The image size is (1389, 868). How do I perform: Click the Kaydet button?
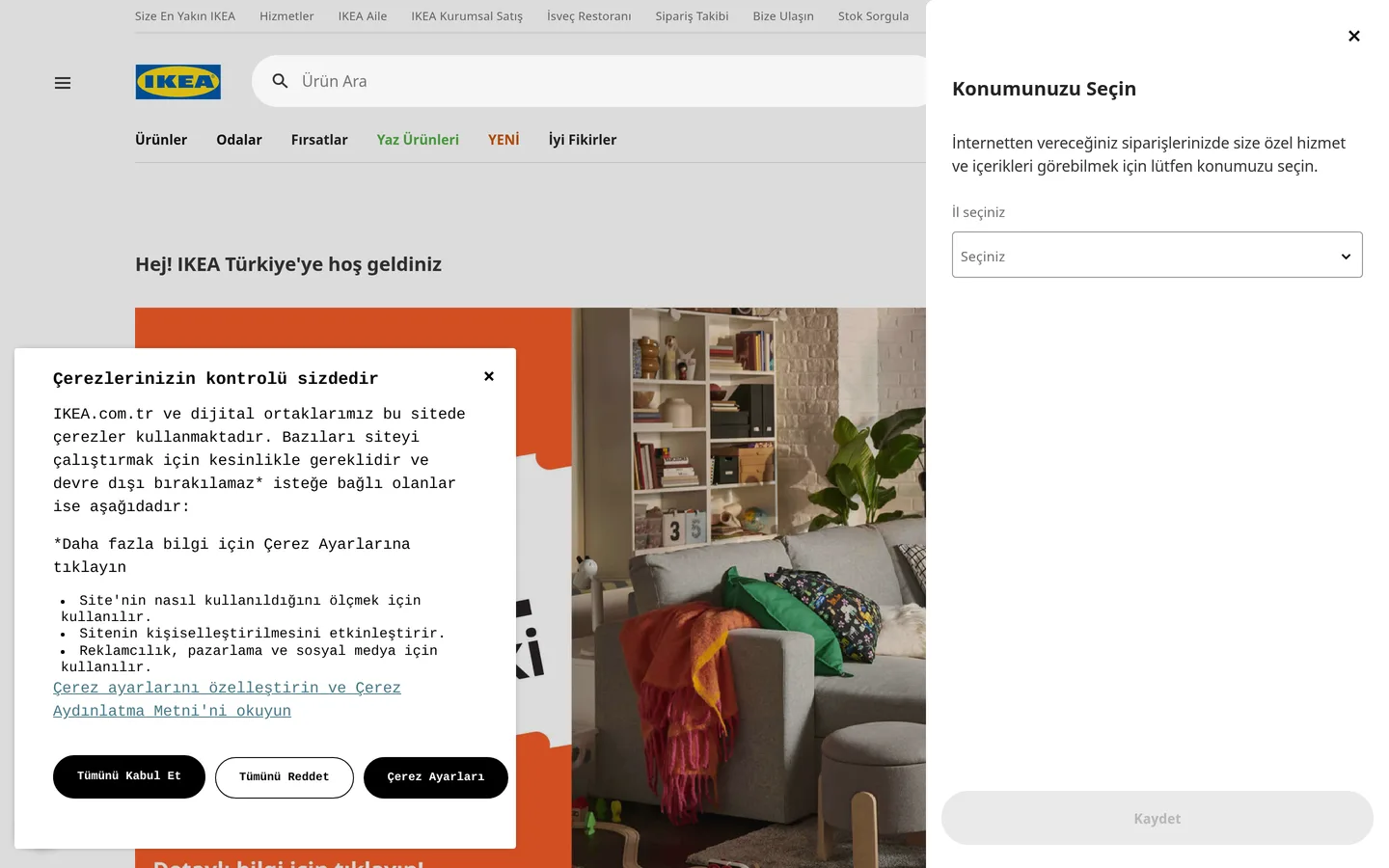(x=1157, y=818)
